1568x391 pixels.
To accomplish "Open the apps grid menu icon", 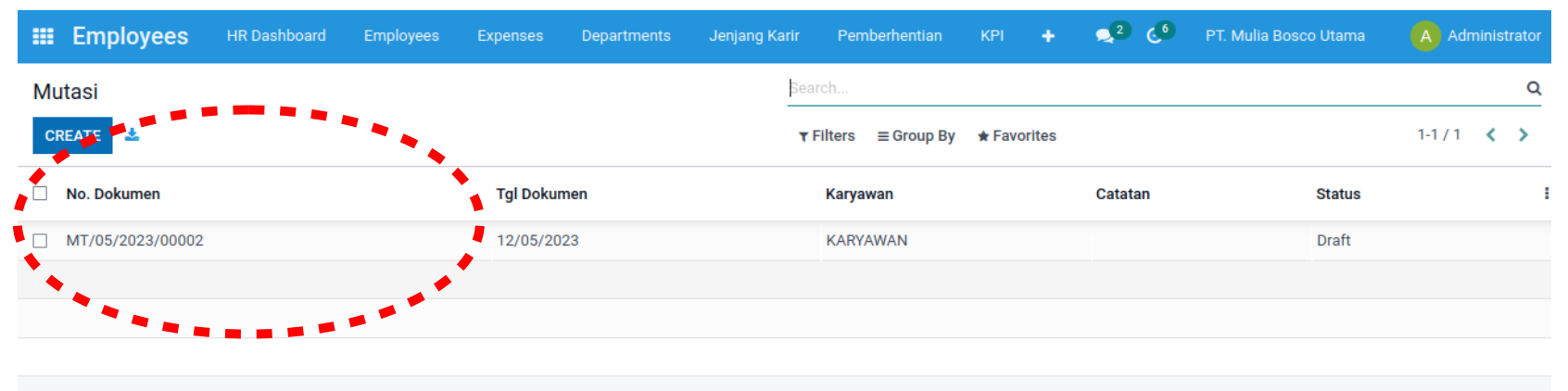I will (43, 36).
